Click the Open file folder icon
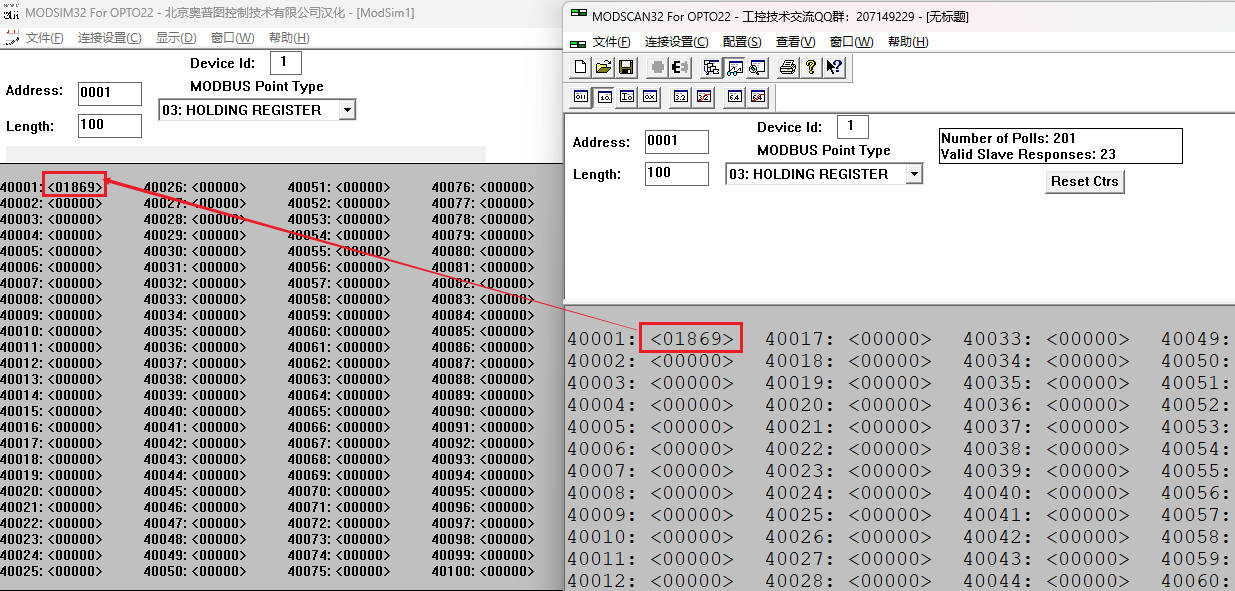The height and width of the screenshot is (591, 1235). (603, 67)
